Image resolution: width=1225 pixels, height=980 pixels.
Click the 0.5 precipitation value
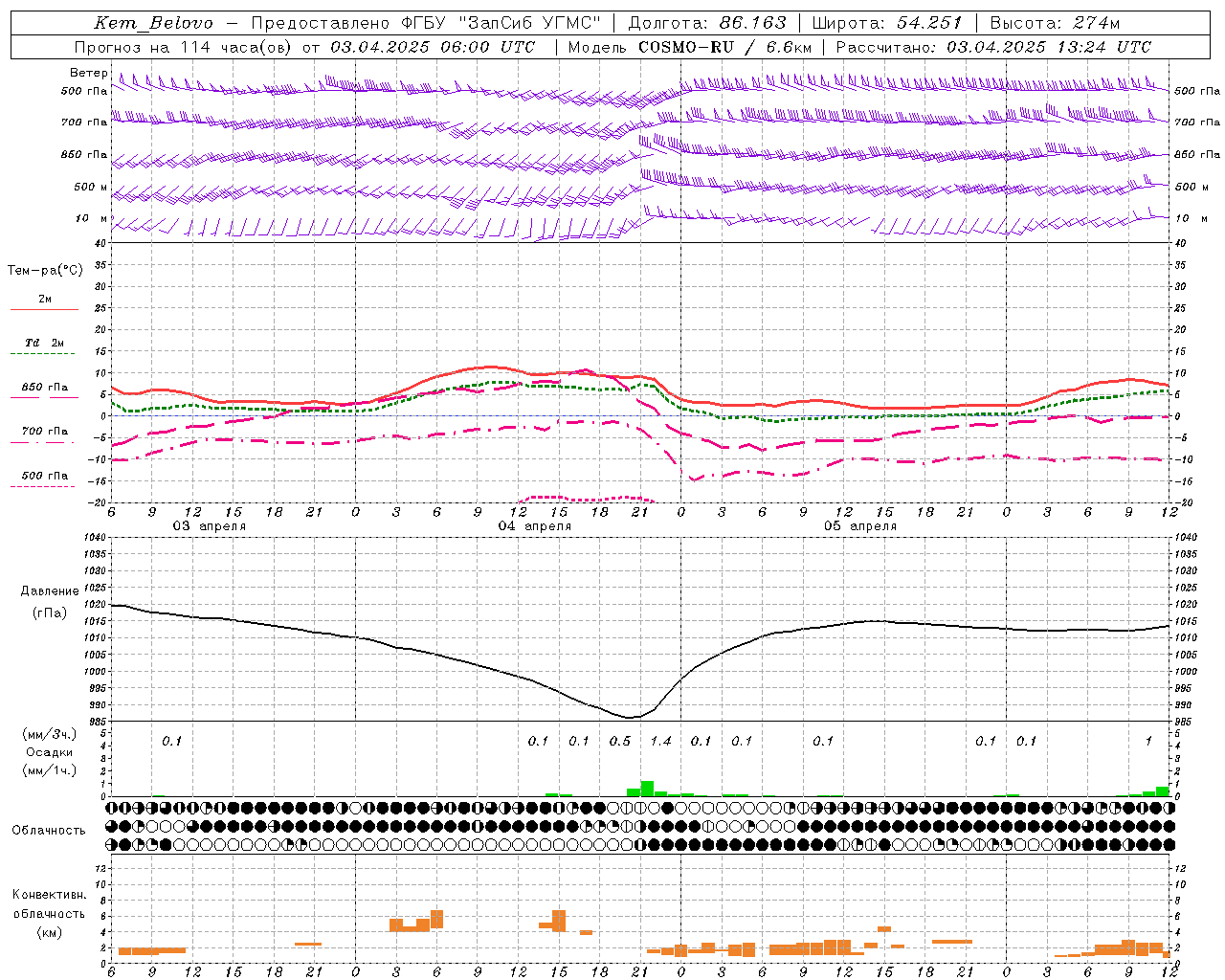tap(620, 741)
